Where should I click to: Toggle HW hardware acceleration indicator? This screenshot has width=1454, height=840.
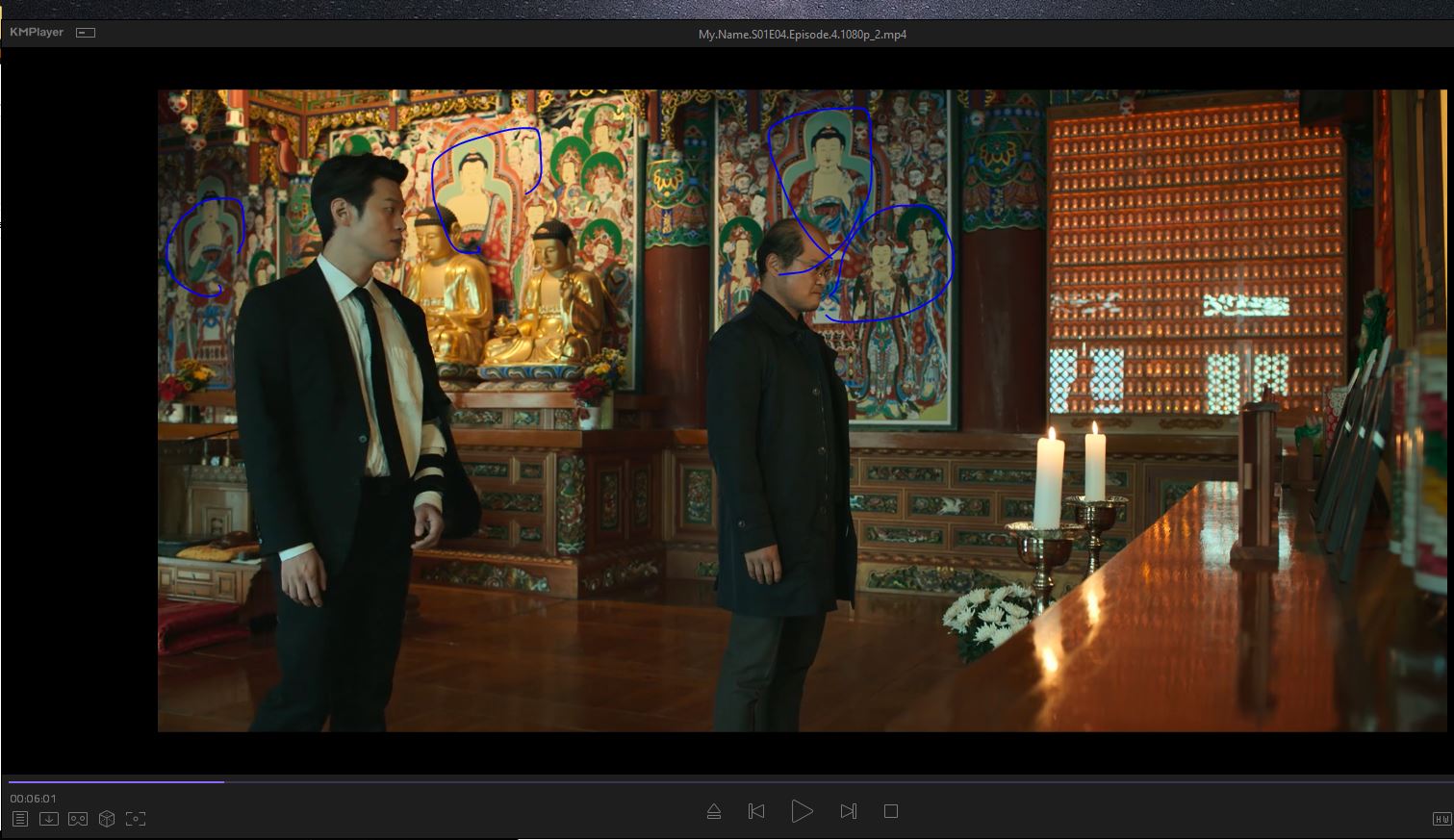[x=1441, y=819]
